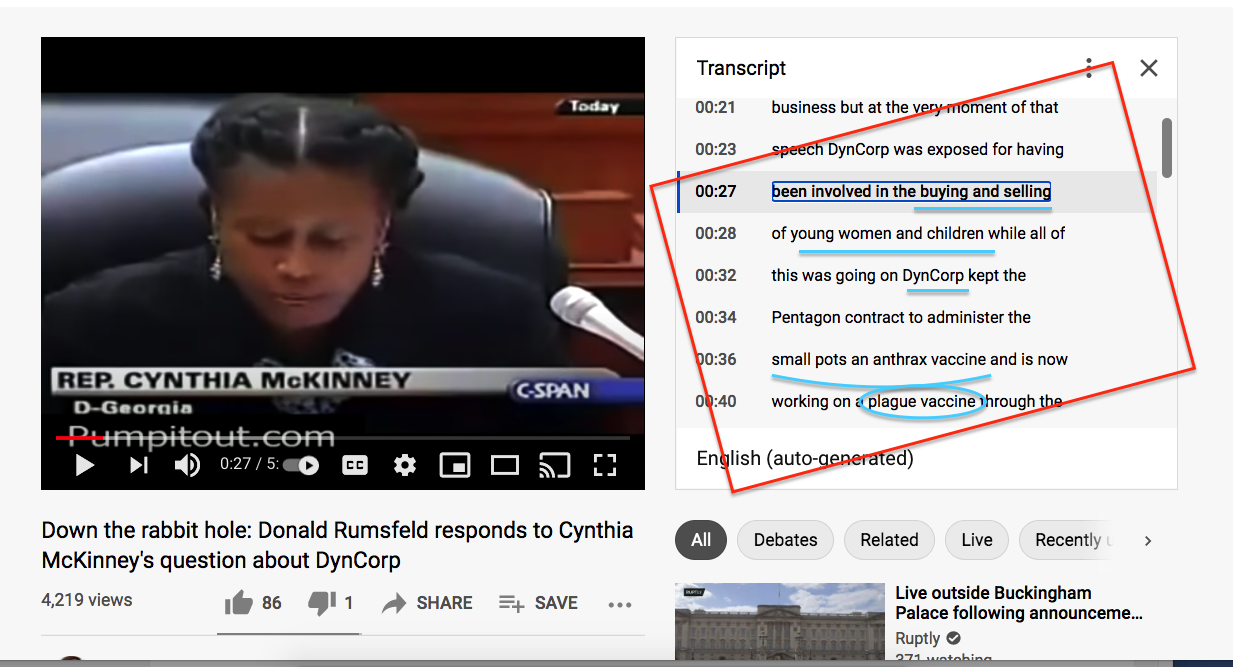Open video settings gear
This screenshot has height=667, width=1233.
[405, 465]
